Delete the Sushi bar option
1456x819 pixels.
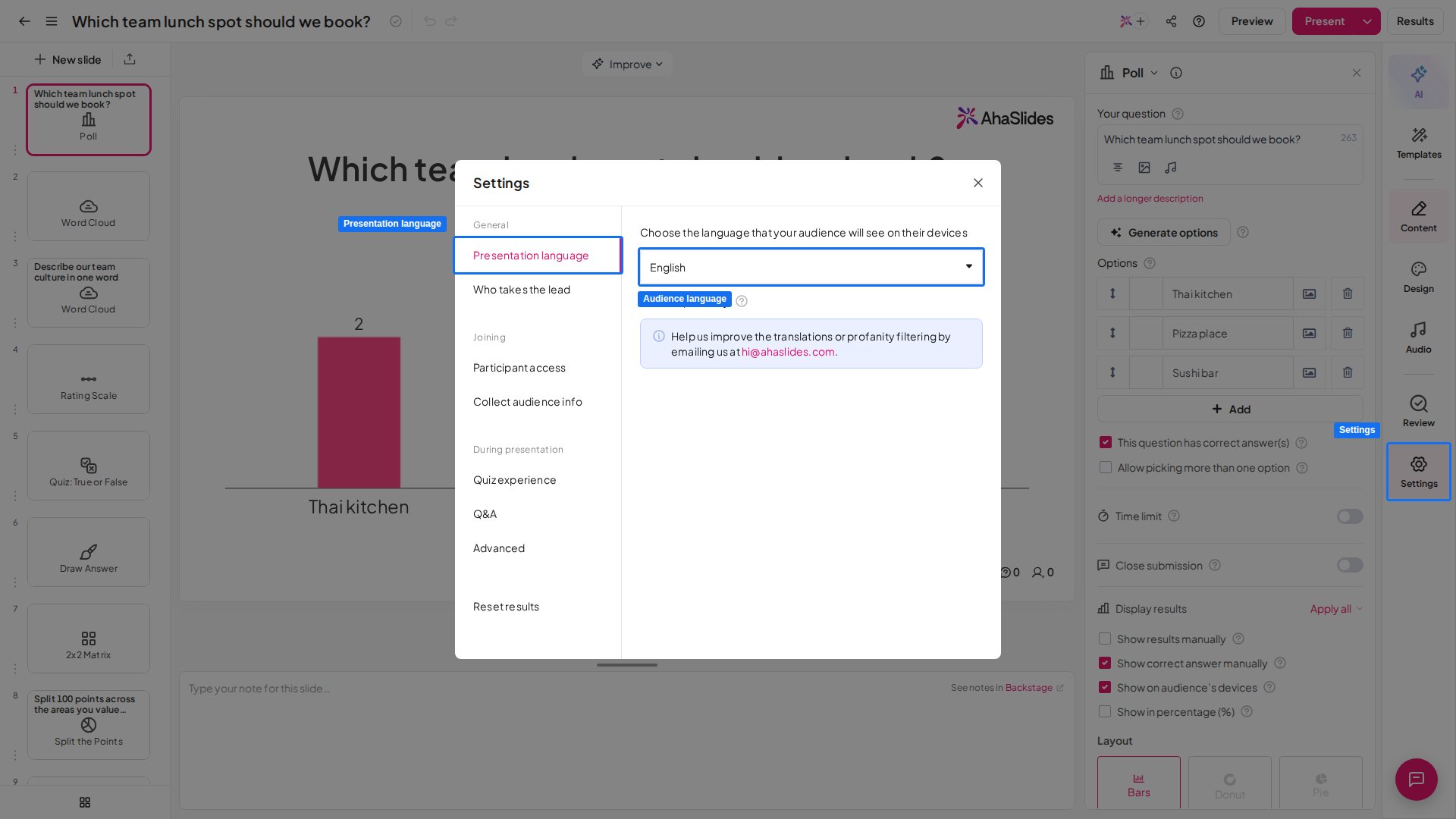click(1347, 372)
